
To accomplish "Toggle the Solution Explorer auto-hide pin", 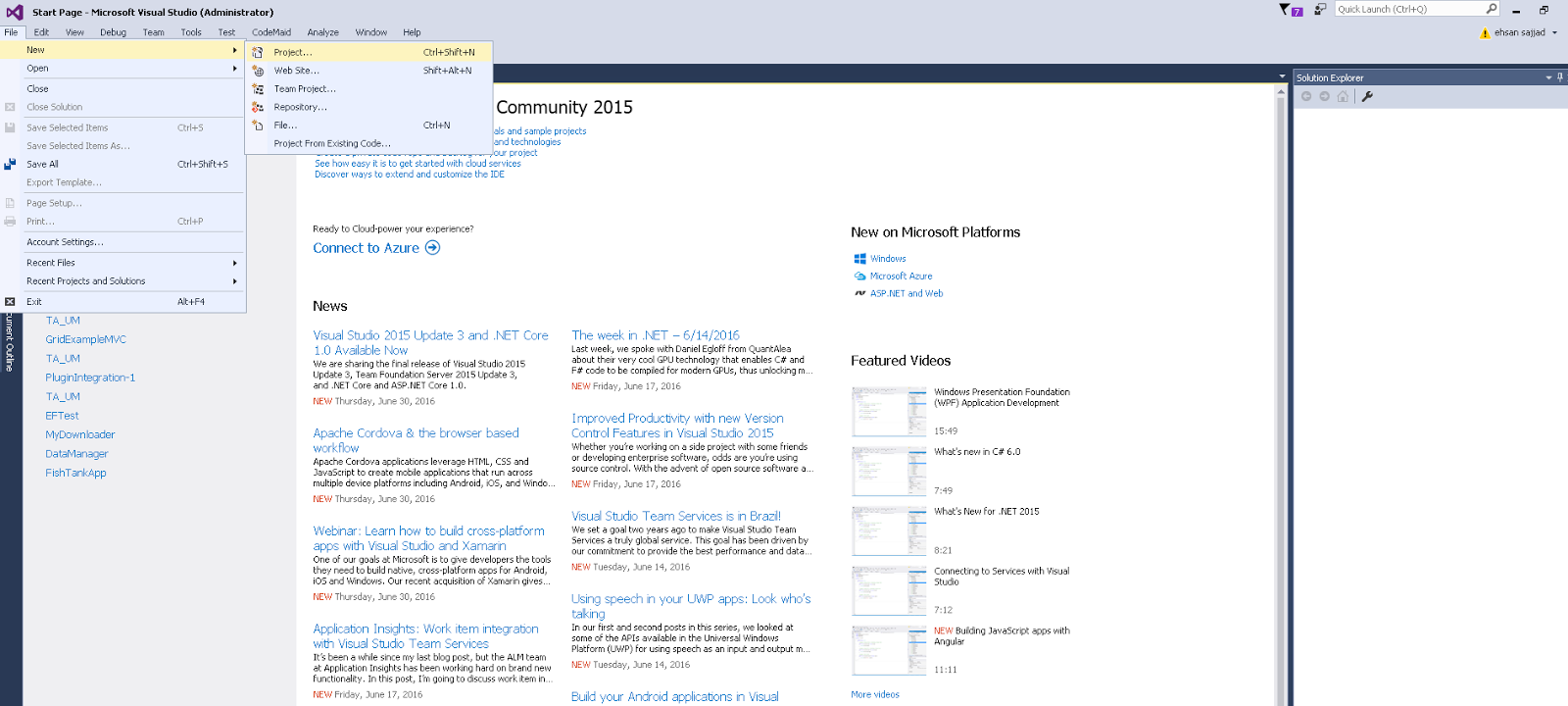I will [1560, 77].
